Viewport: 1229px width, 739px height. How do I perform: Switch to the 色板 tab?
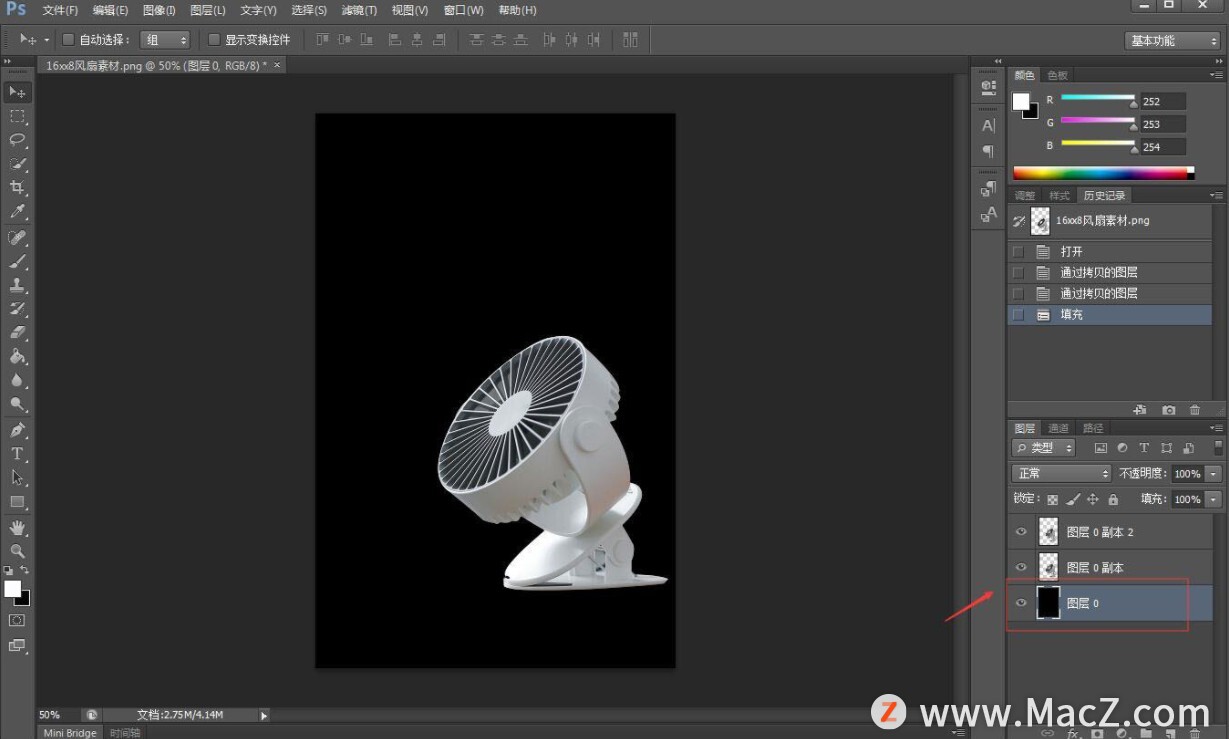pyautogui.click(x=1057, y=75)
